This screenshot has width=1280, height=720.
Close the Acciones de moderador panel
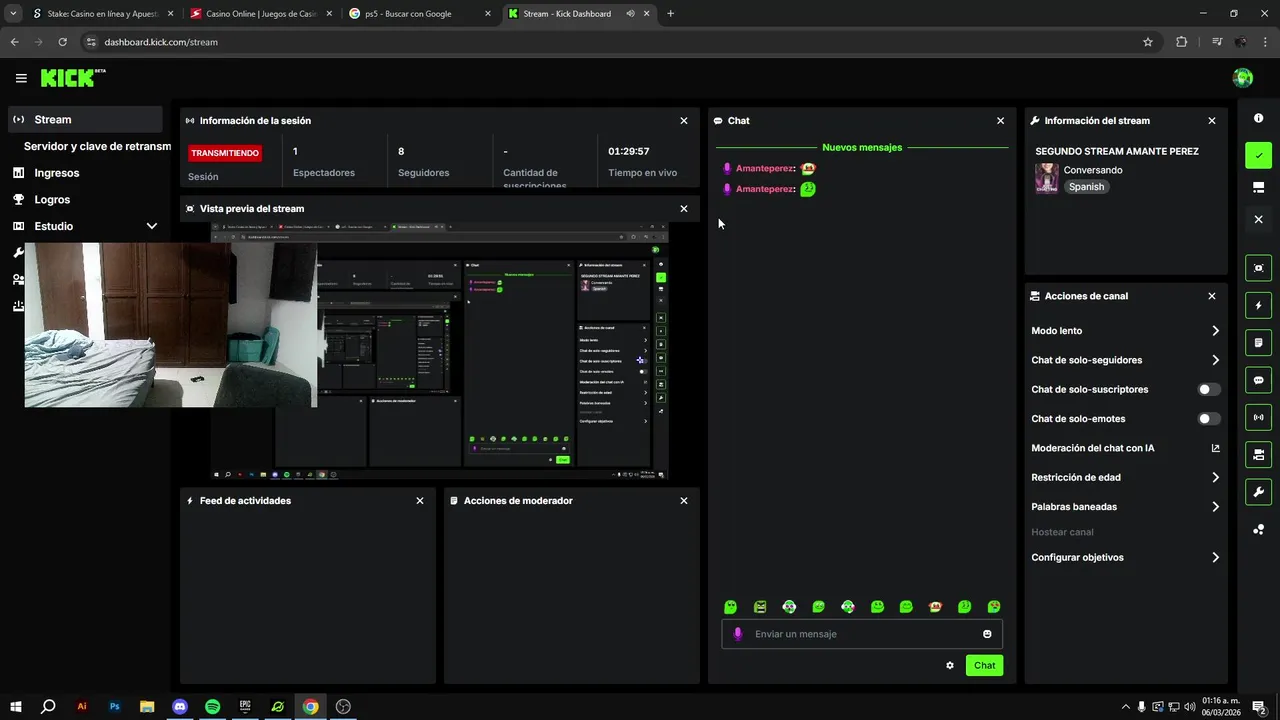coord(684,501)
